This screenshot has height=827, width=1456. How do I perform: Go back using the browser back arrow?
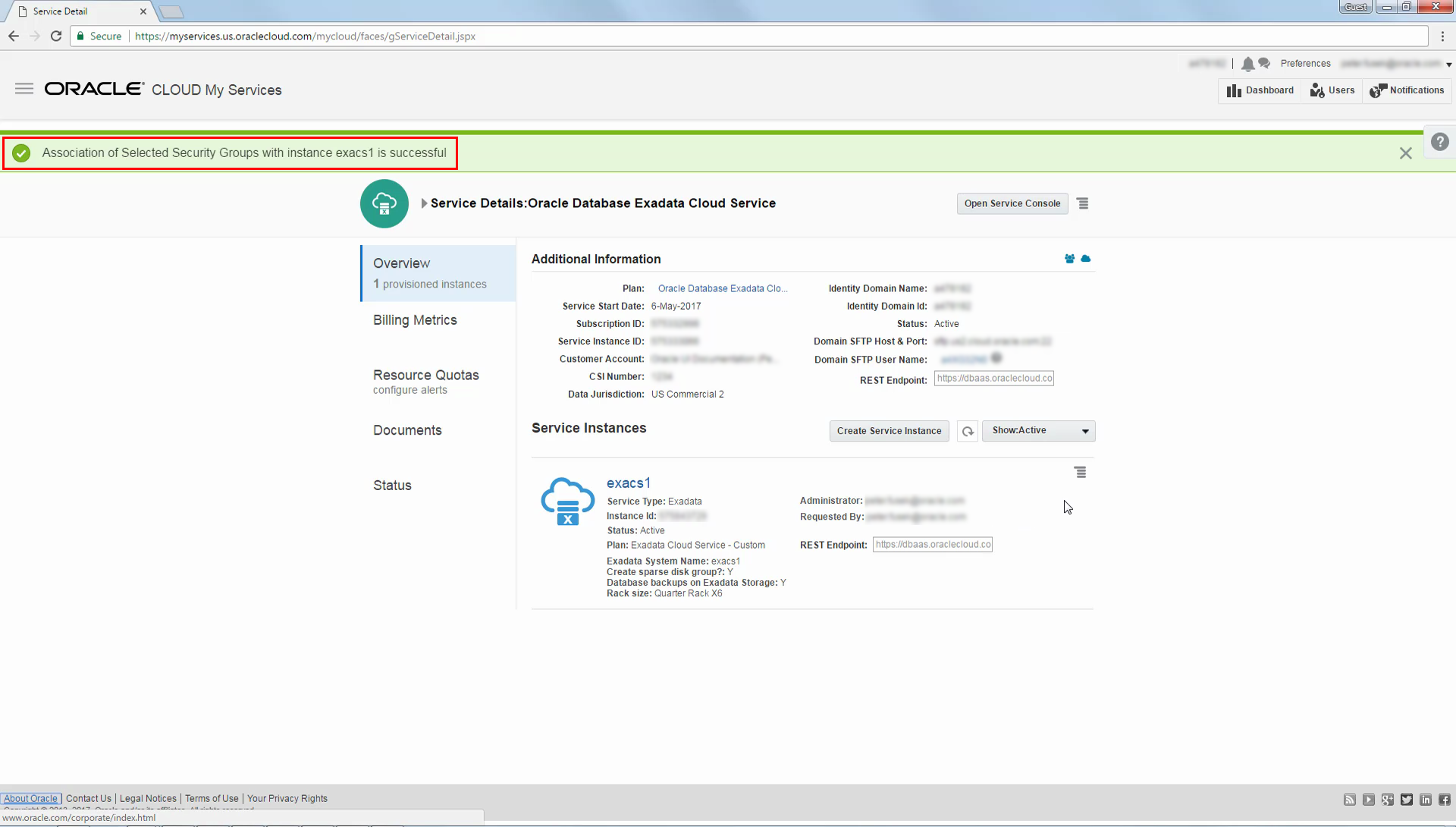(x=14, y=36)
